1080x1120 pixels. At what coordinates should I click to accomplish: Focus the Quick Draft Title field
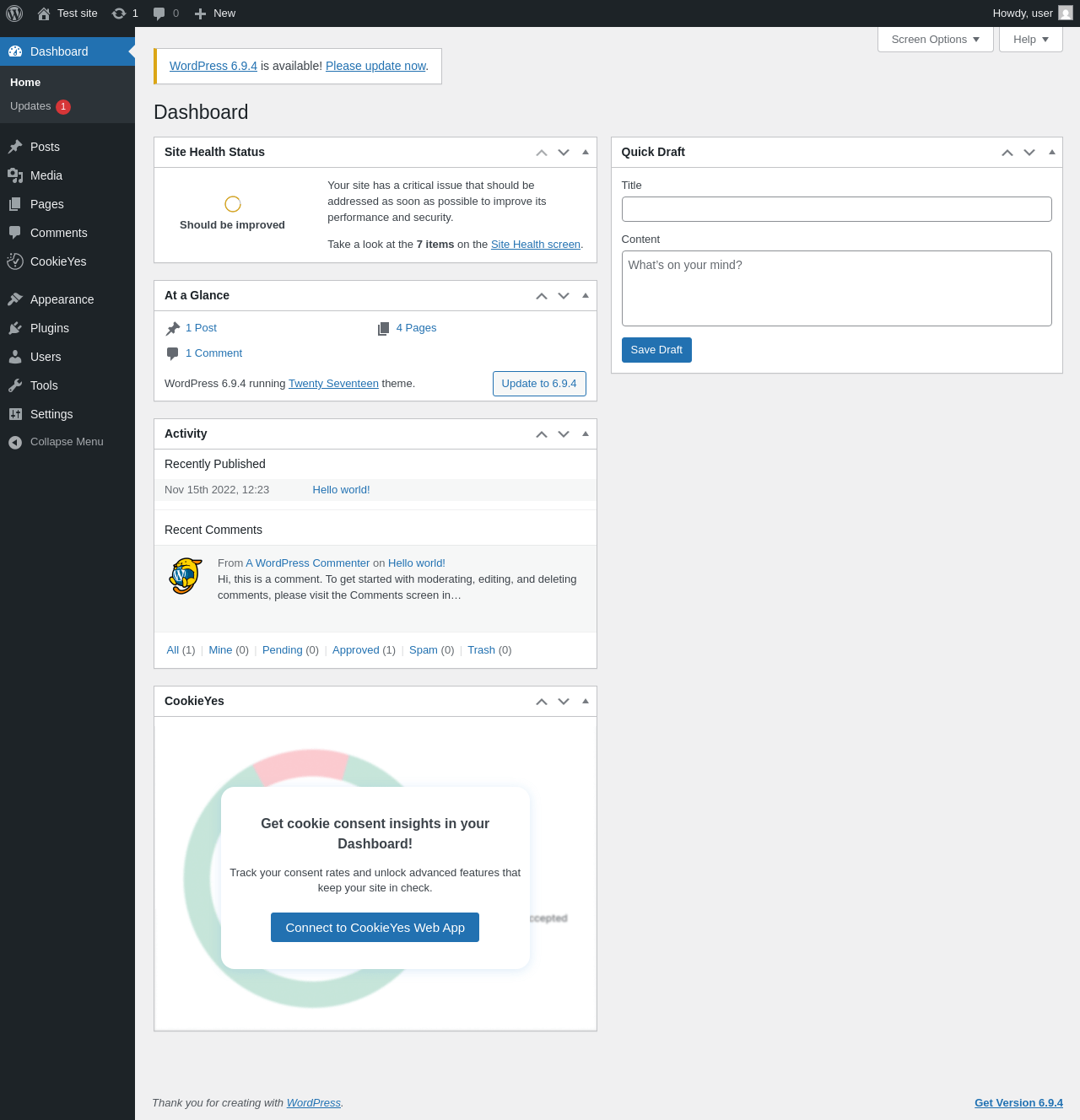click(x=837, y=209)
